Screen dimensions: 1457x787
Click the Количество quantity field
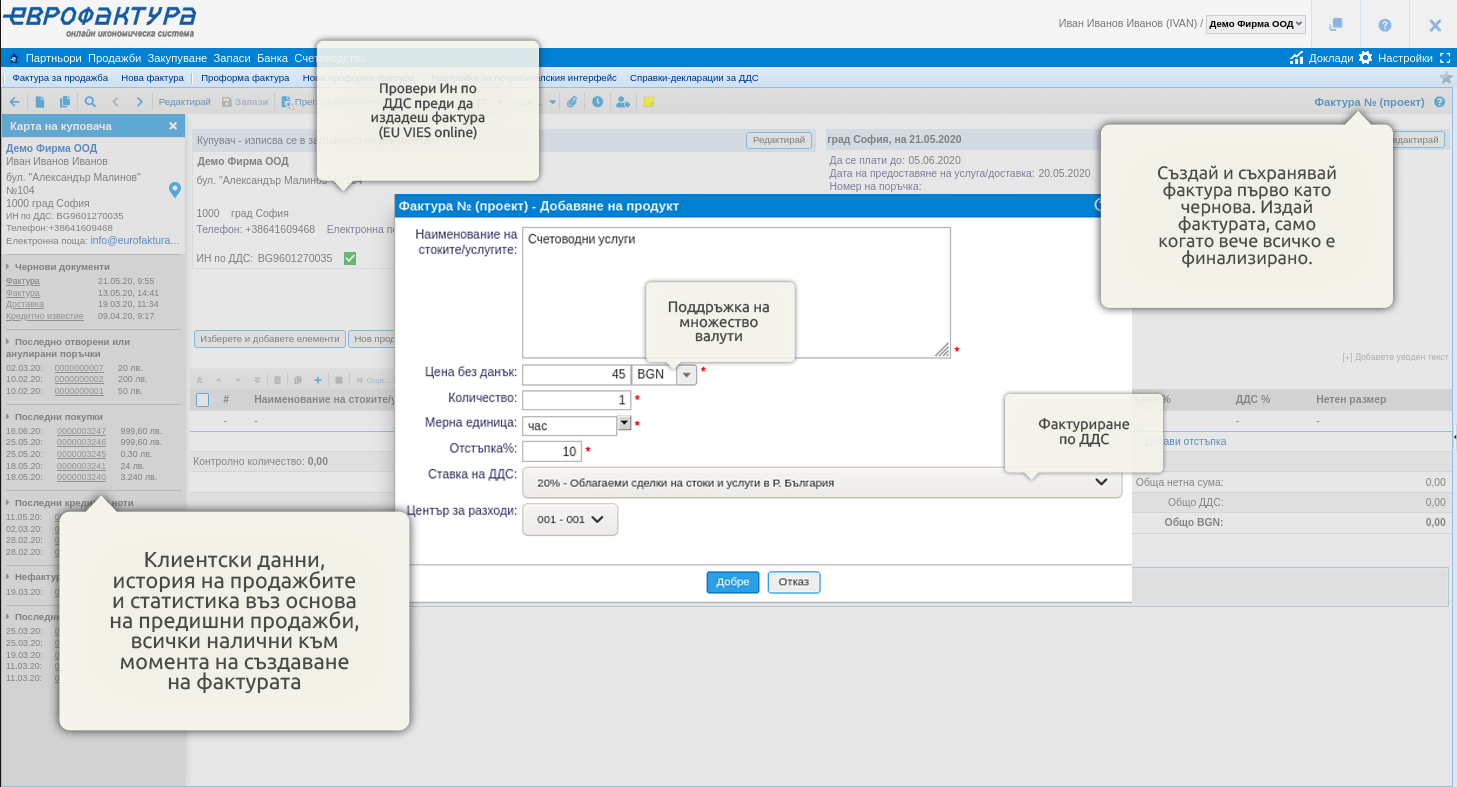click(576, 400)
